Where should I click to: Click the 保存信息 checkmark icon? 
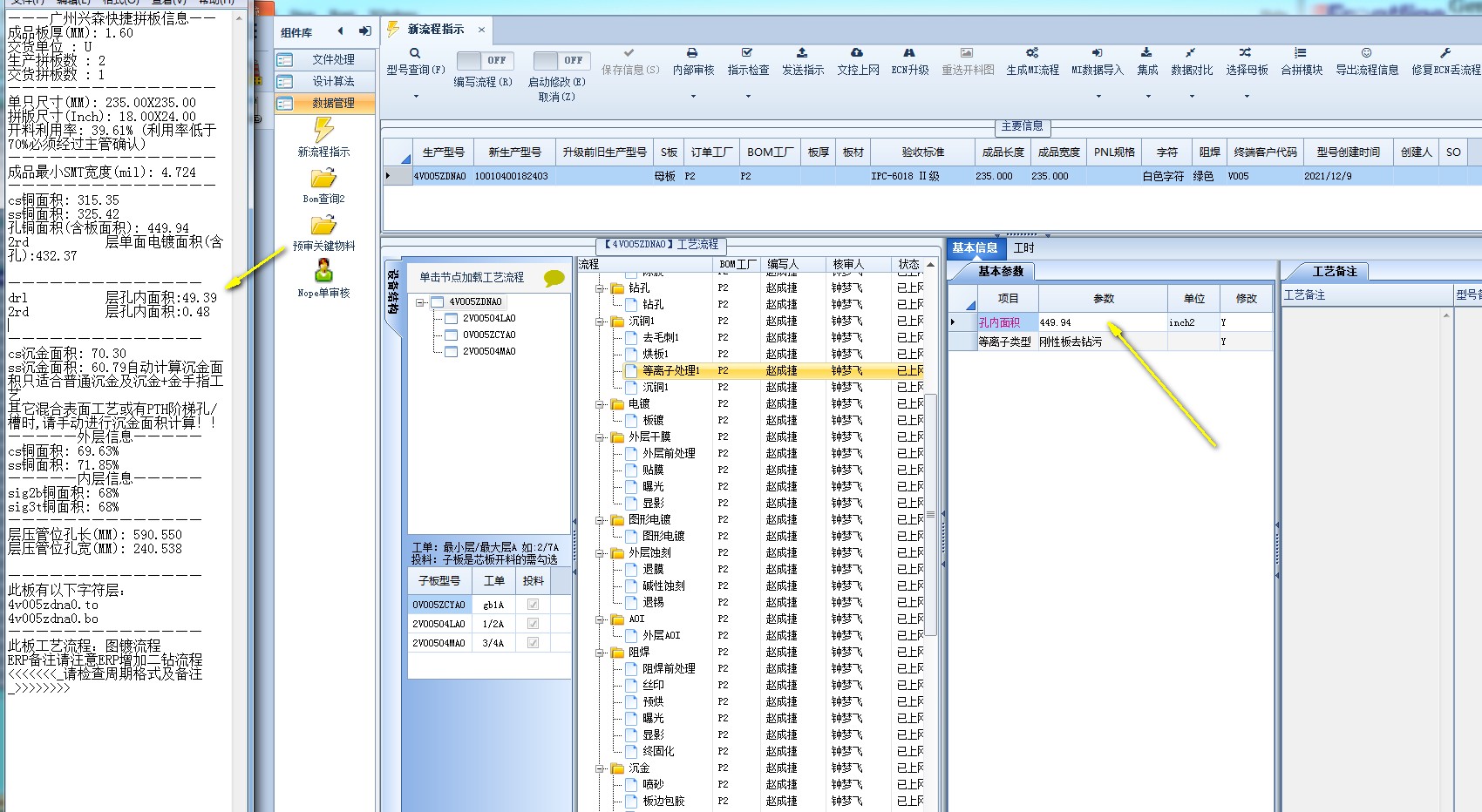[629, 53]
